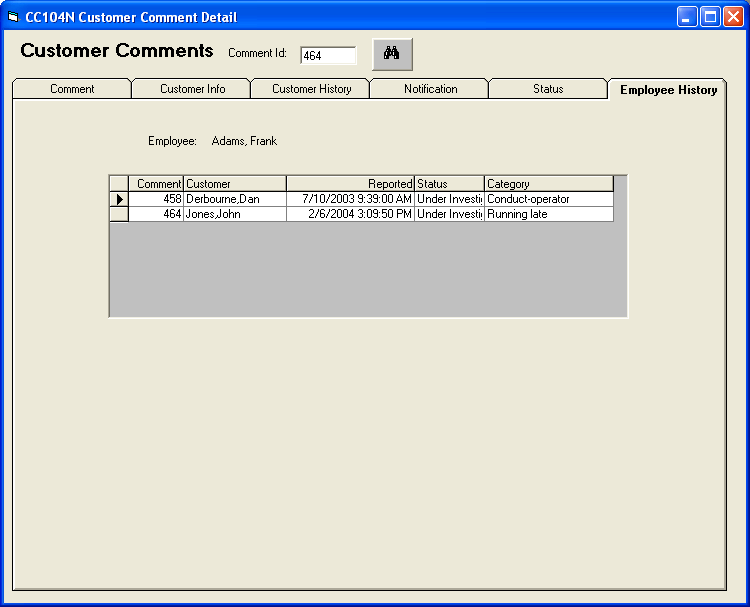Click the Running late category cell

(548, 214)
